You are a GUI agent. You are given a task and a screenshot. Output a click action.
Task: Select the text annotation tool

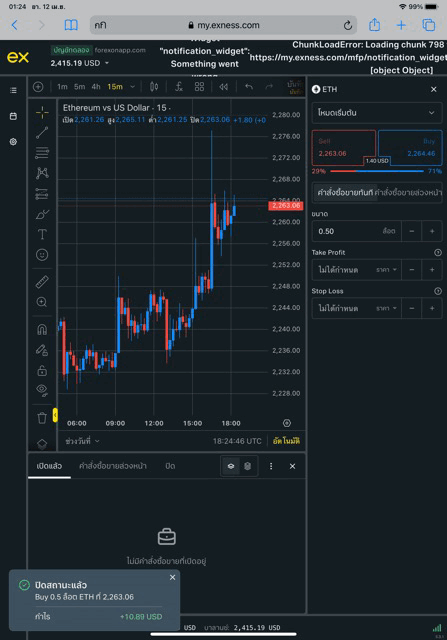pos(42,234)
